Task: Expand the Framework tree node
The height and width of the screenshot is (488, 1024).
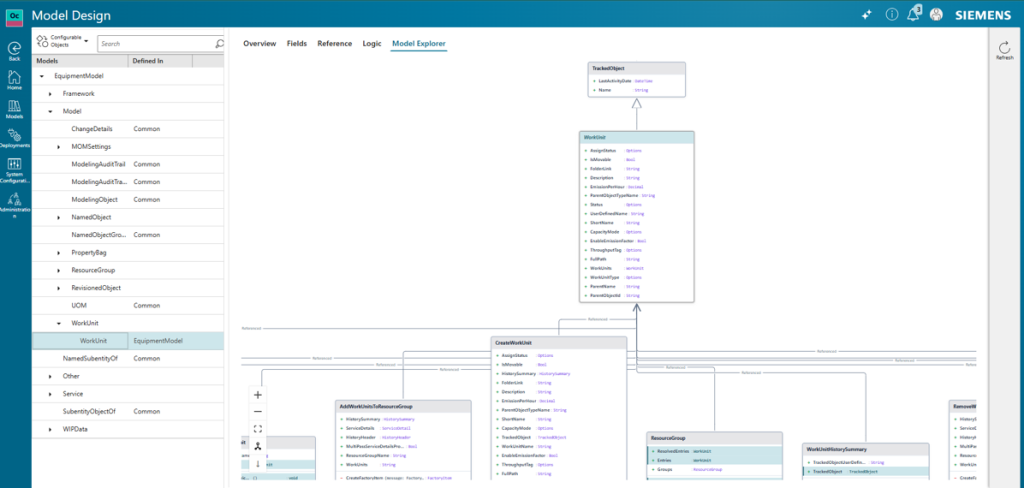Action: (50, 94)
